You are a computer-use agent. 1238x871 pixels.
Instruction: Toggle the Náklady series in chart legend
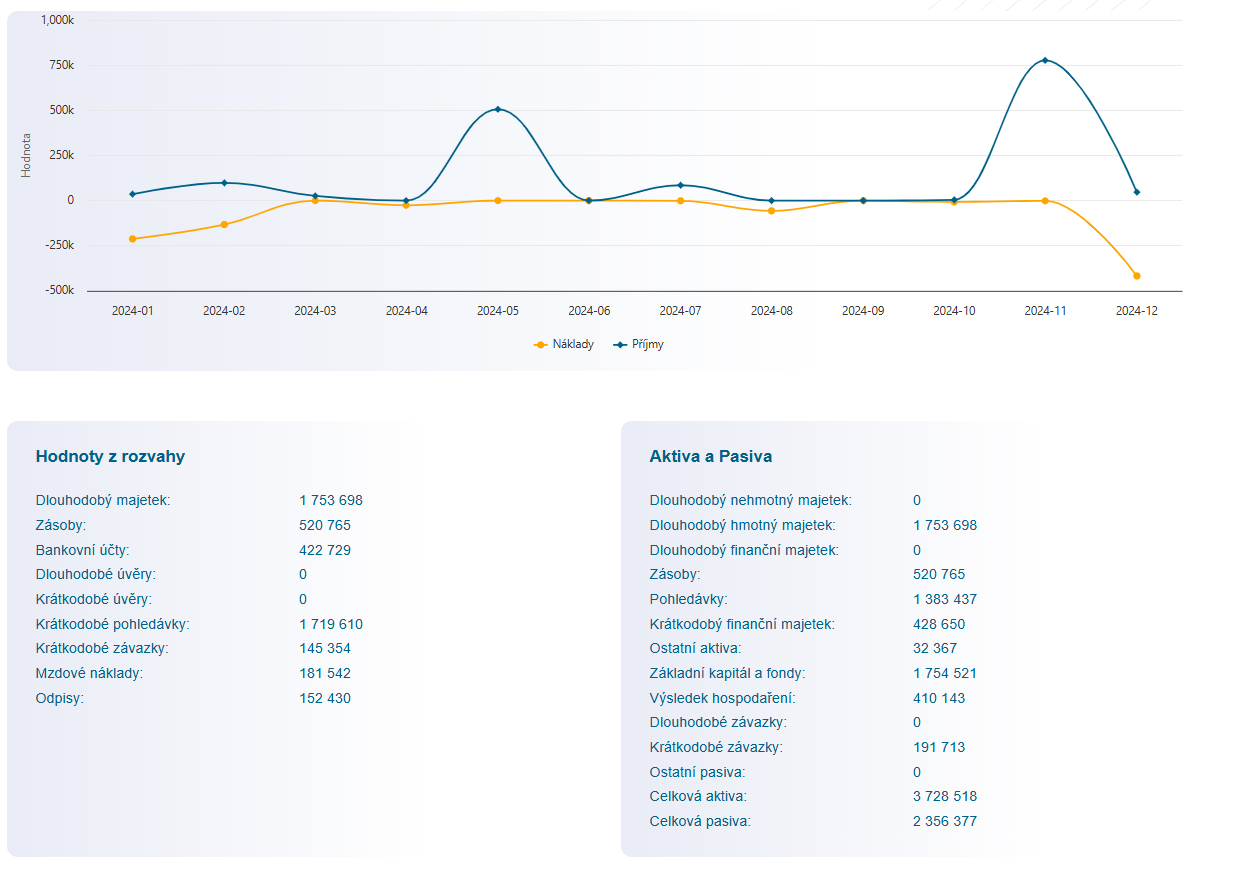point(573,344)
